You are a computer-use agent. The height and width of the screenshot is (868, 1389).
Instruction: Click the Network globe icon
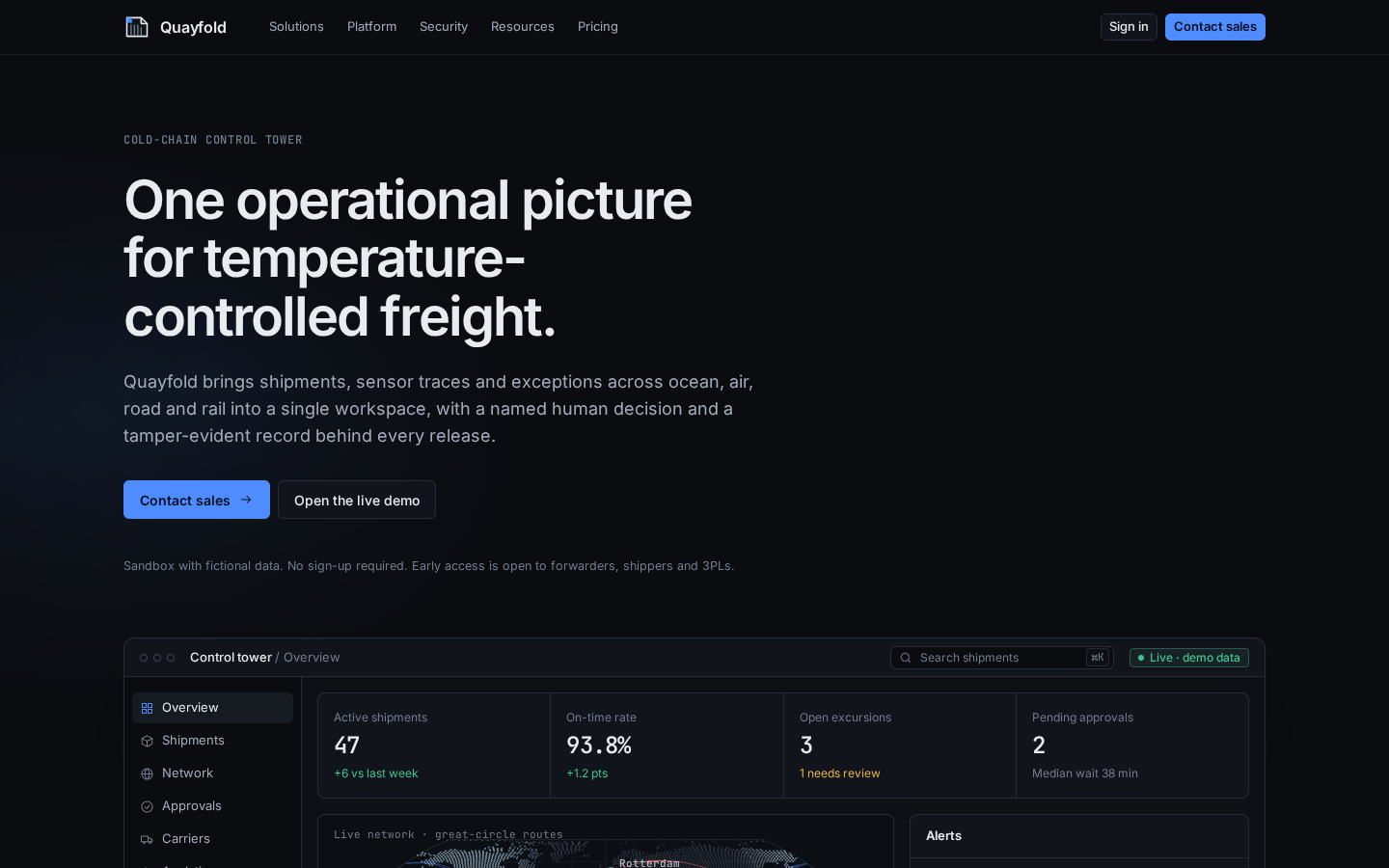tap(147, 773)
